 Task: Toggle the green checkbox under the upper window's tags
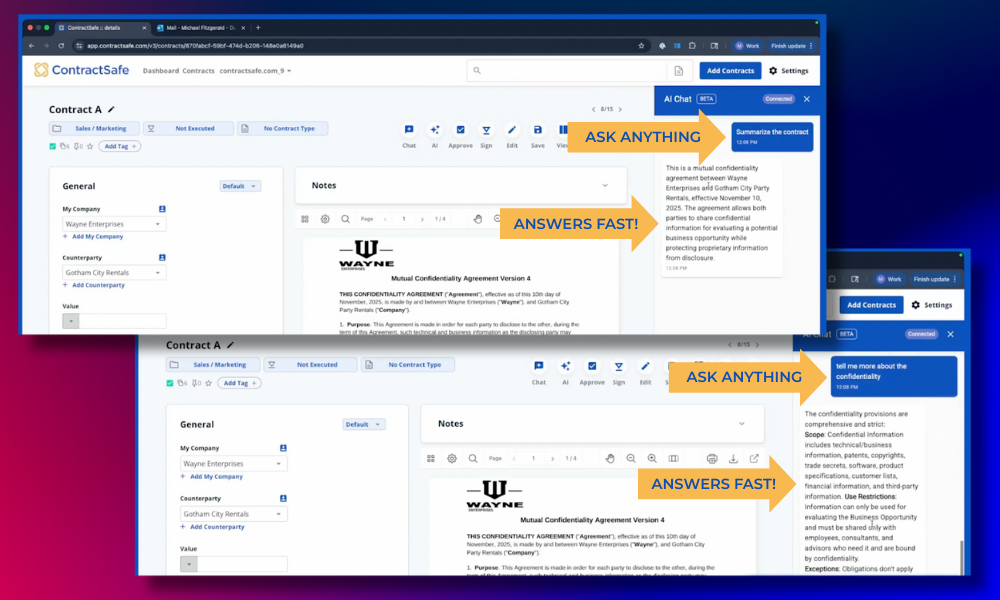[x=52, y=146]
